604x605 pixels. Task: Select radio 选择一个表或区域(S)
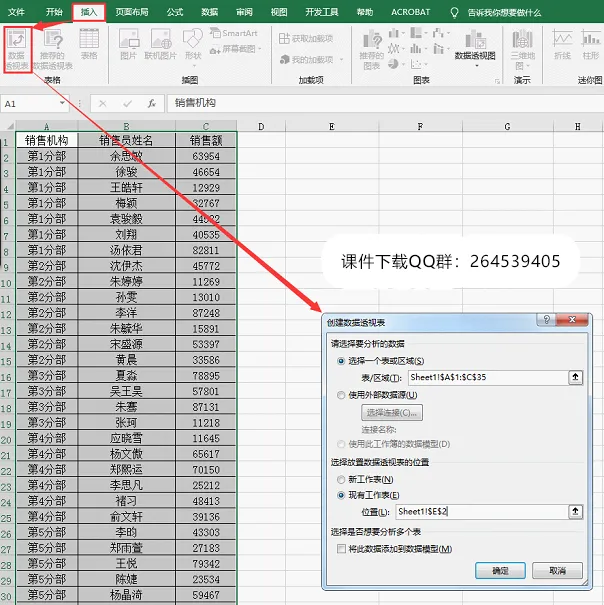tap(341, 361)
